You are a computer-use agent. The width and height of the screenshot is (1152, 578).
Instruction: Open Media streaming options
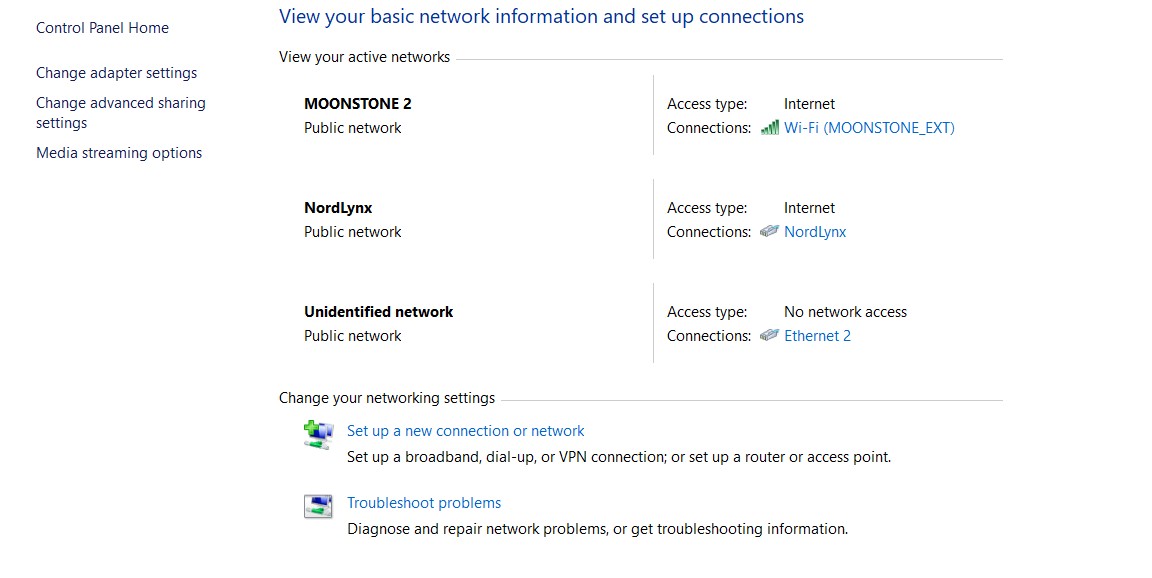(119, 153)
